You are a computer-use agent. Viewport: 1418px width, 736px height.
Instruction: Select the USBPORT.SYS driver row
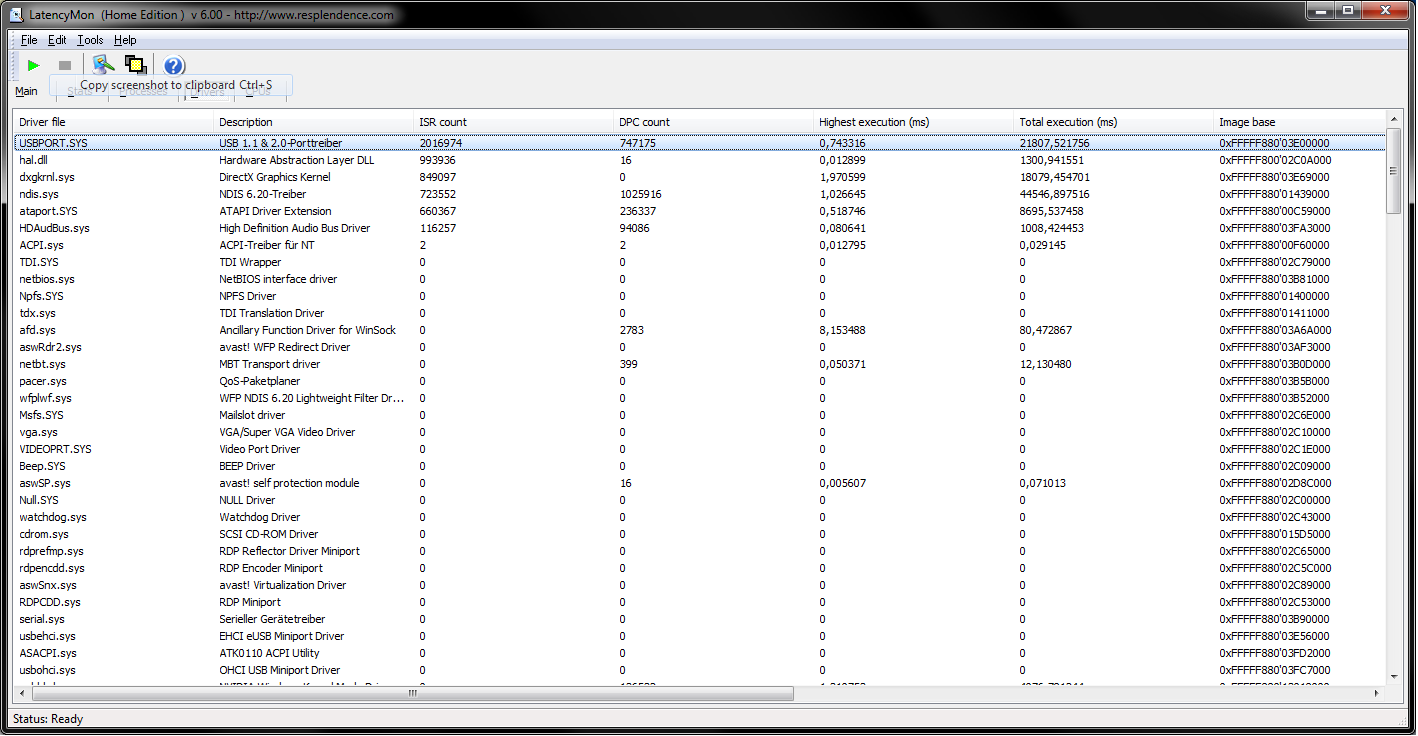(700, 143)
